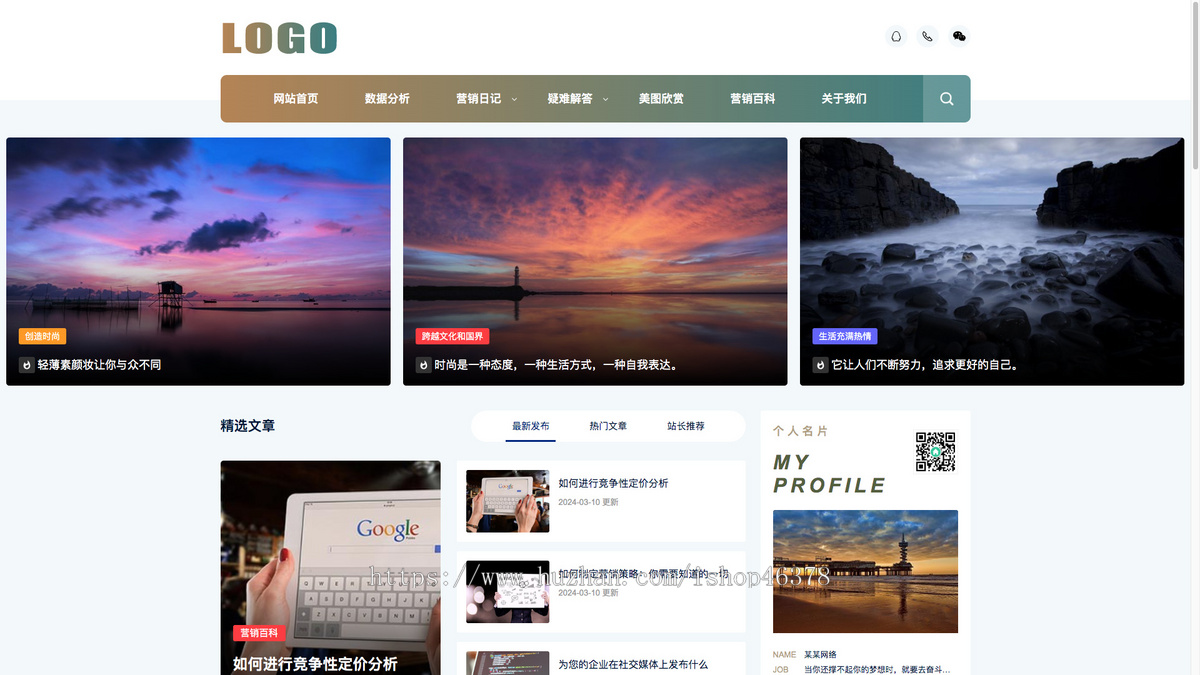Open list article 如何制定营销策略

click(x=644, y=574)
